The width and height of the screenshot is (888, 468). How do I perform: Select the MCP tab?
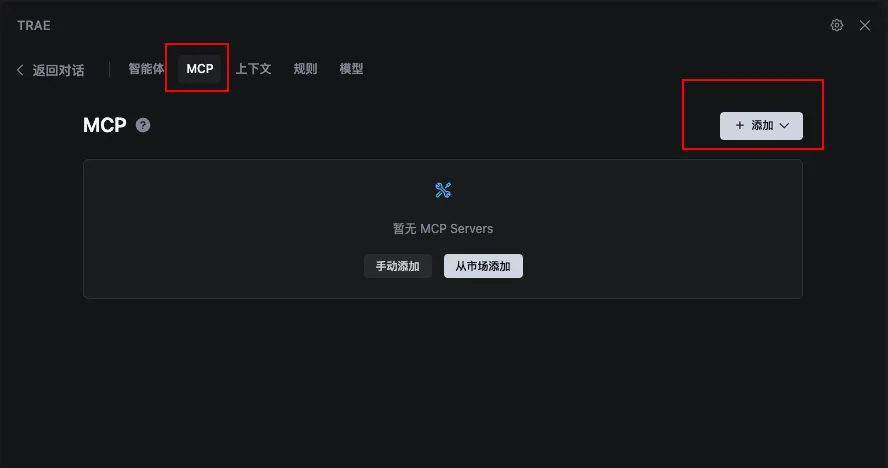[199, 69]
